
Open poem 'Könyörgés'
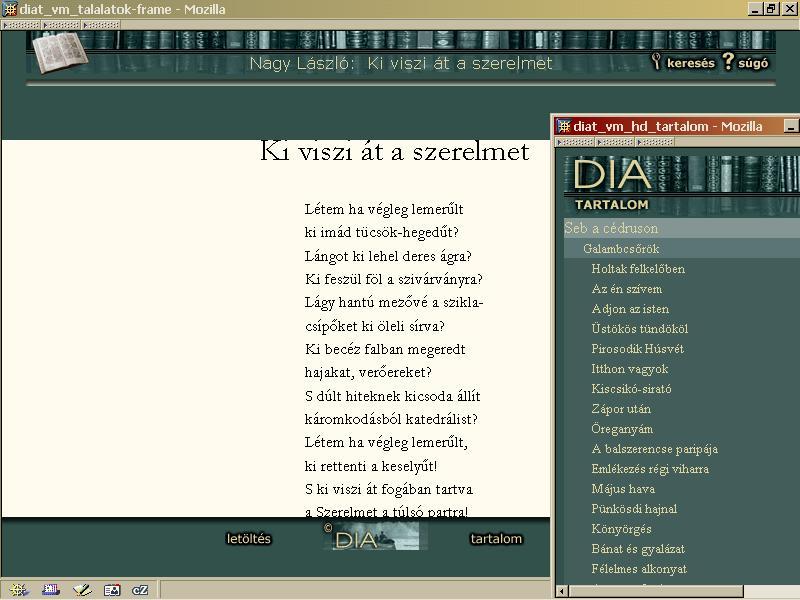[x=621, y=529]
